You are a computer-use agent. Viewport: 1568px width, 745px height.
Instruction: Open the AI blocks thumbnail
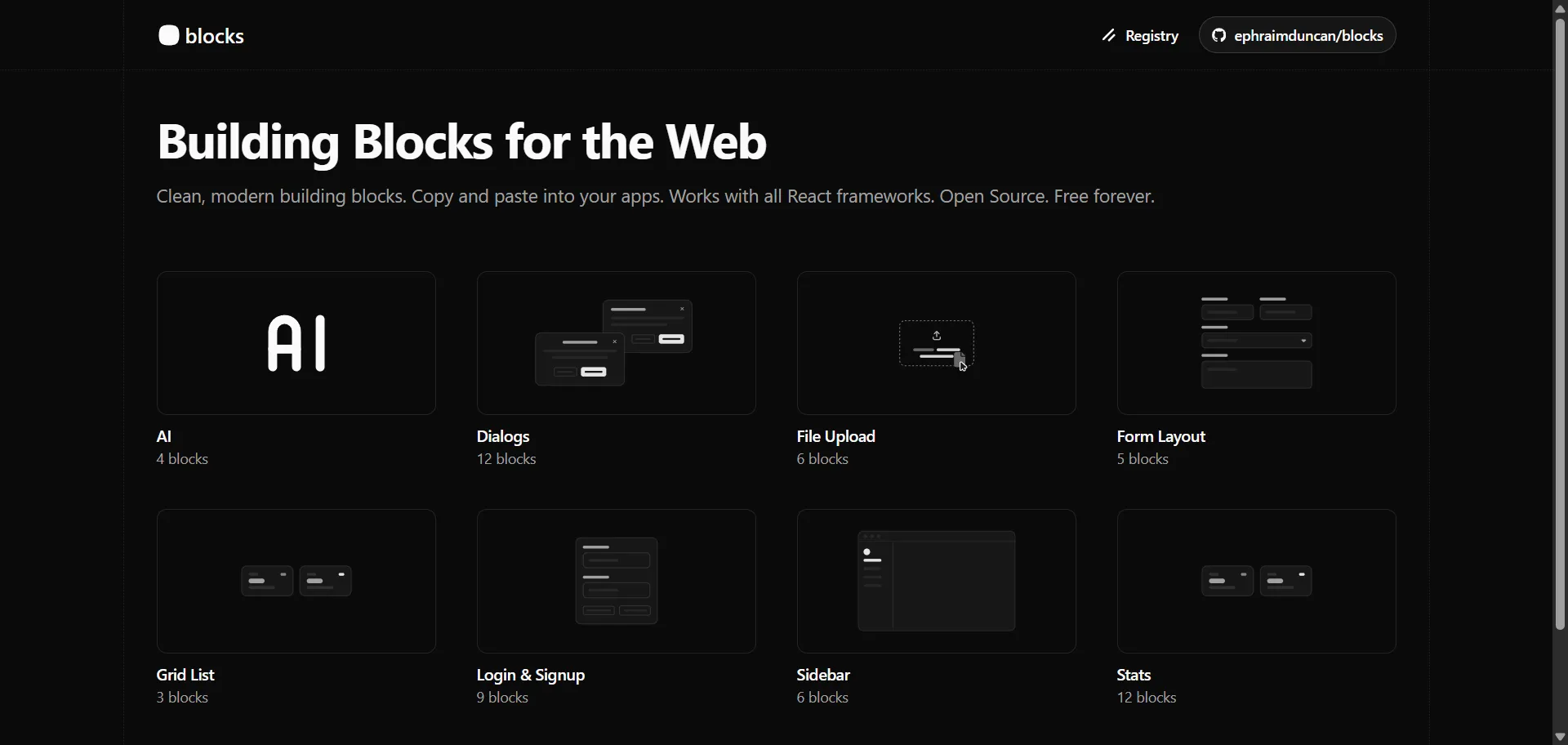point(296,343)
